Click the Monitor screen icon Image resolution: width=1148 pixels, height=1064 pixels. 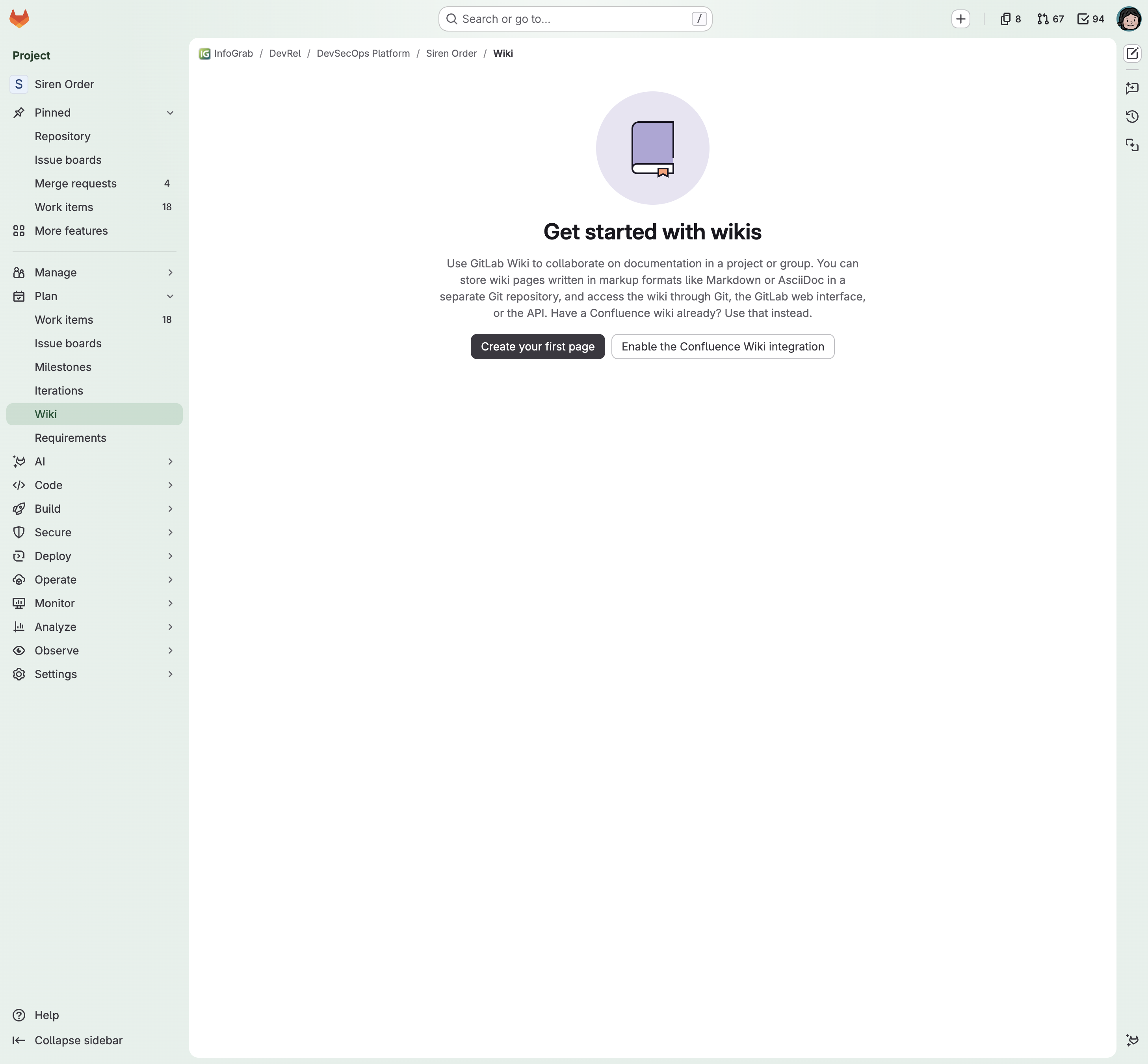coord(19,603)
